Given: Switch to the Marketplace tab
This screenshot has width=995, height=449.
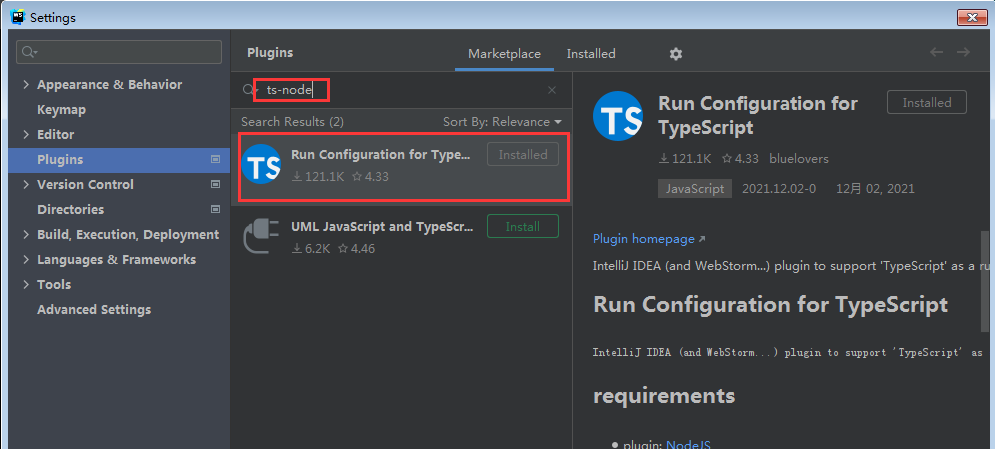Looking at the screenshot, I should coord(504,54).
